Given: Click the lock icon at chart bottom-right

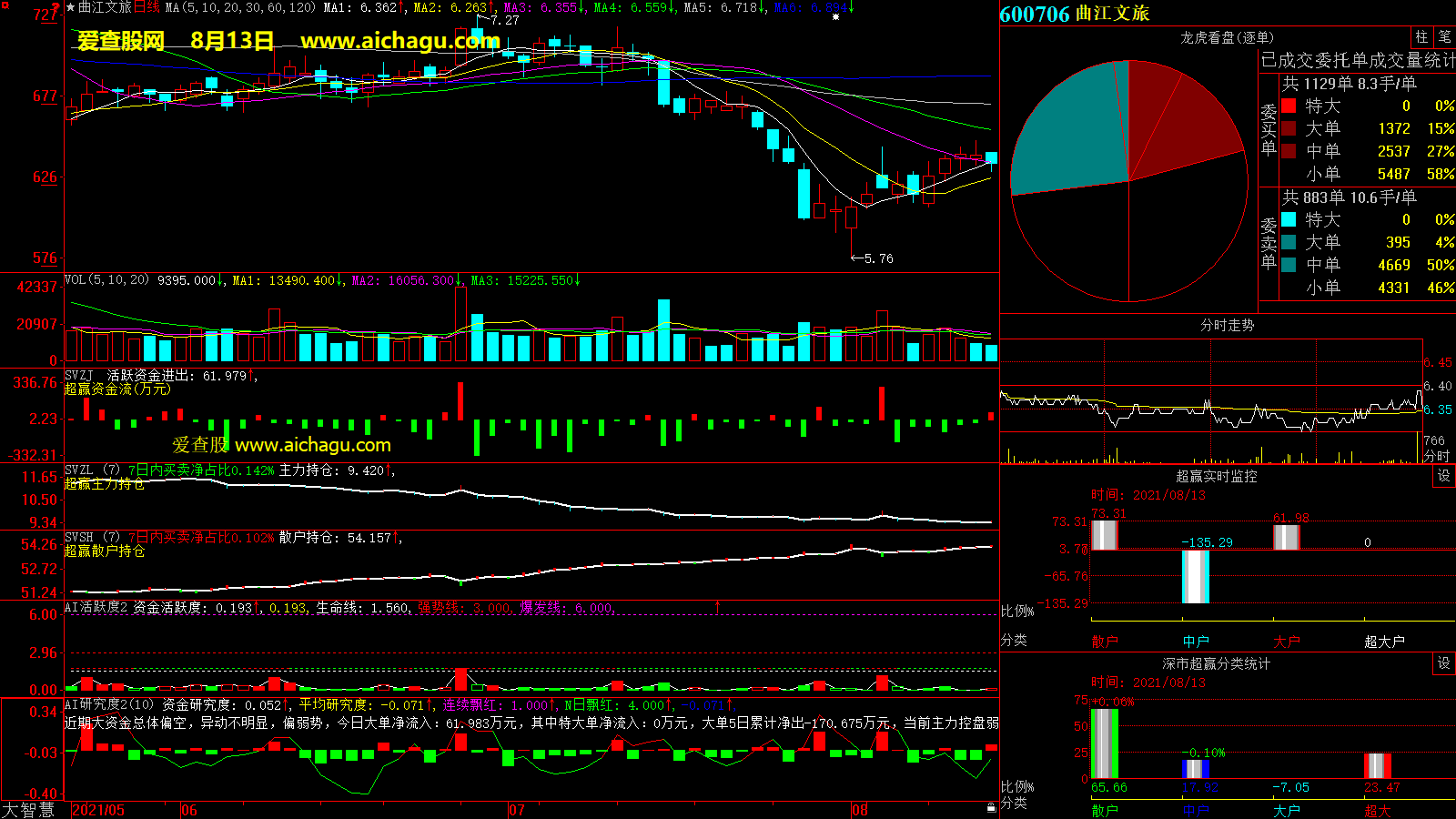Looking at the screenshot, I should [991, 807].
